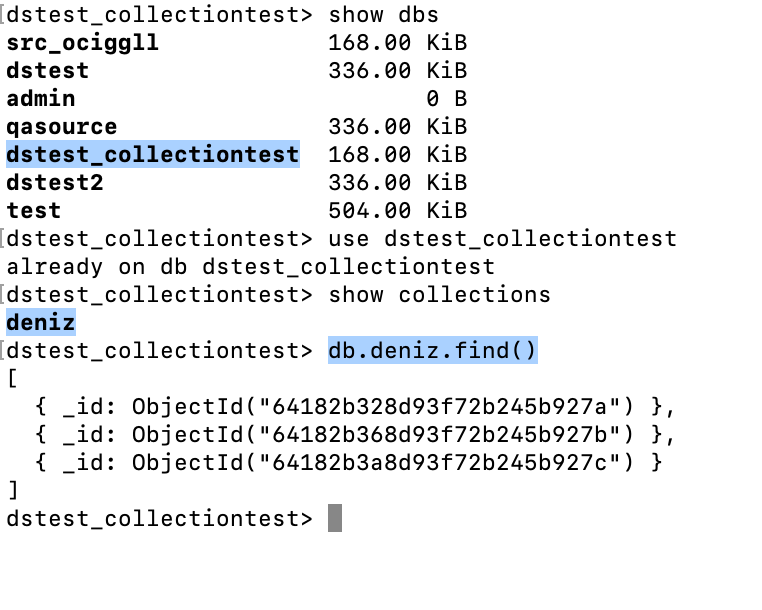The height and width of the screenshot is (610, 762).
Task: Click the test database name
Action: point(33,211)
